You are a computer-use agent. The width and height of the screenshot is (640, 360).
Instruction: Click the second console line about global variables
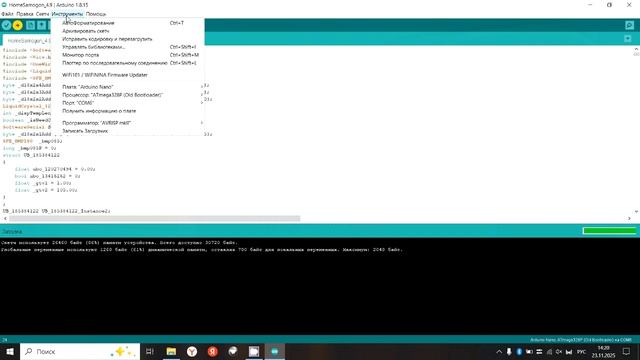(x=202, y=250)
